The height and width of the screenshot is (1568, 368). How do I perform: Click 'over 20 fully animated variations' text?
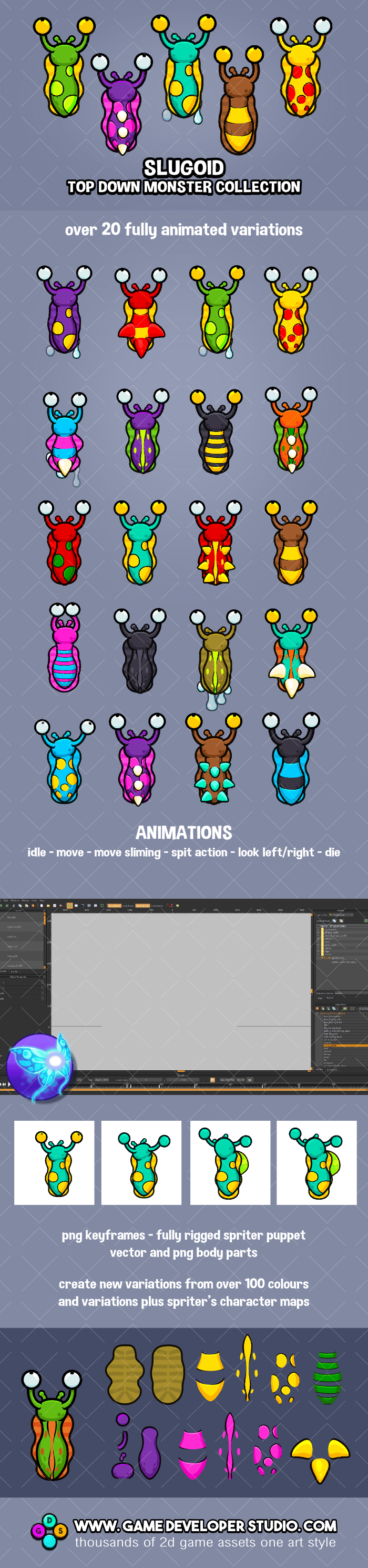[x=183, y=229]
